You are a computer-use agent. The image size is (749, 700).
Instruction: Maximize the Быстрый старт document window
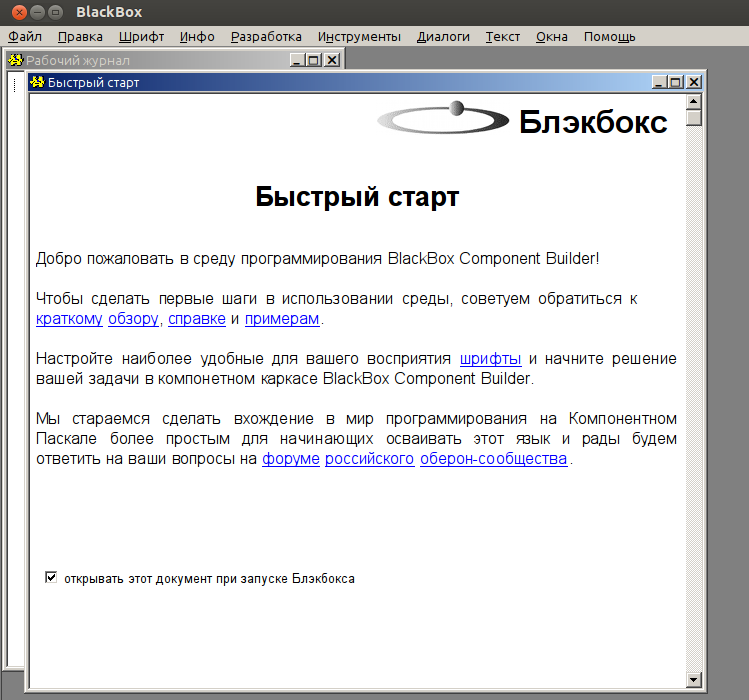[x=676, y=83]
